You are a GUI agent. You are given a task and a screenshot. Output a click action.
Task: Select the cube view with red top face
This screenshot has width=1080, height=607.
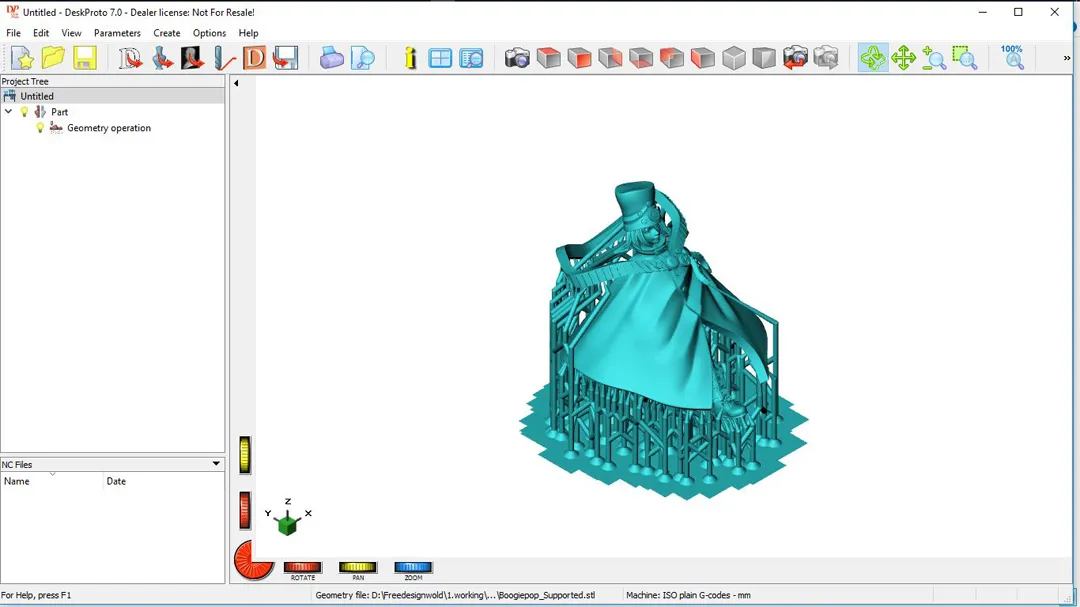549,58
